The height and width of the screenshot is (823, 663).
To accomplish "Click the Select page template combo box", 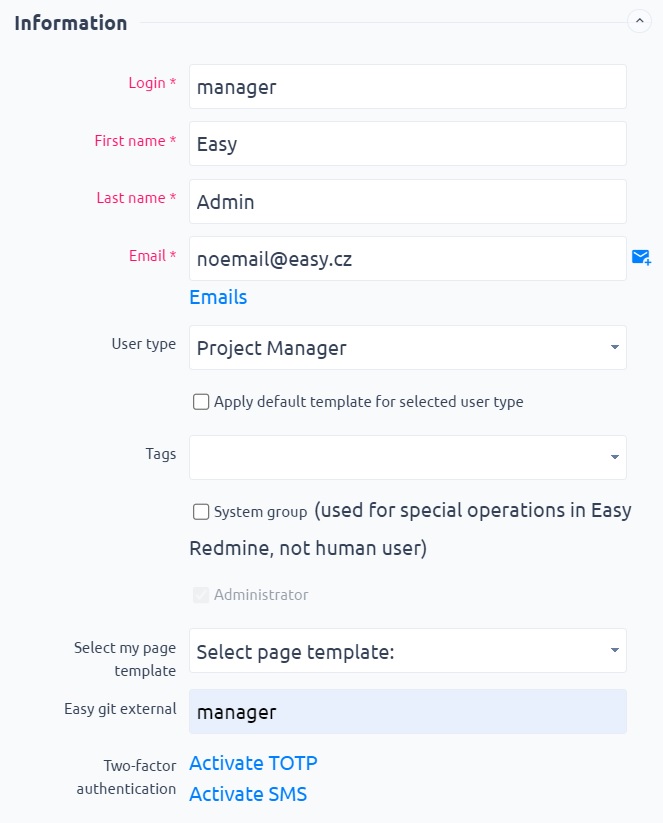I will coord(408,651).
